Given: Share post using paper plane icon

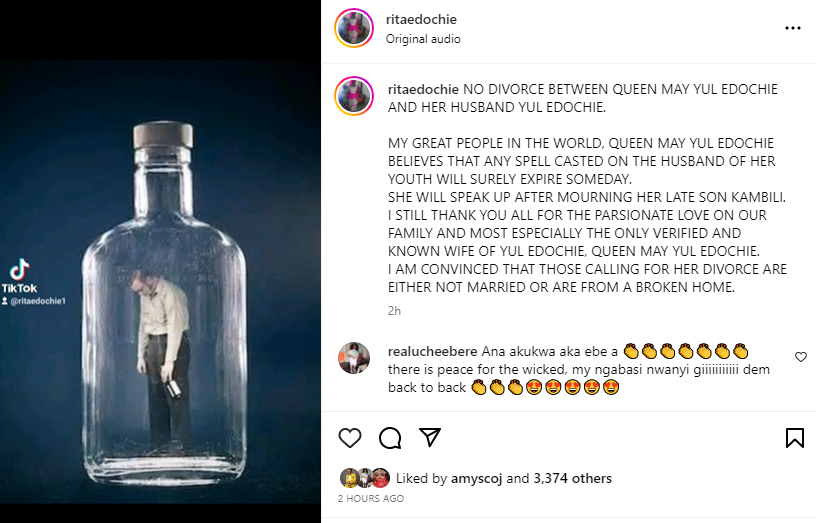Looking at the screenshot, I should pyautogui.click(x=430, y=438).
